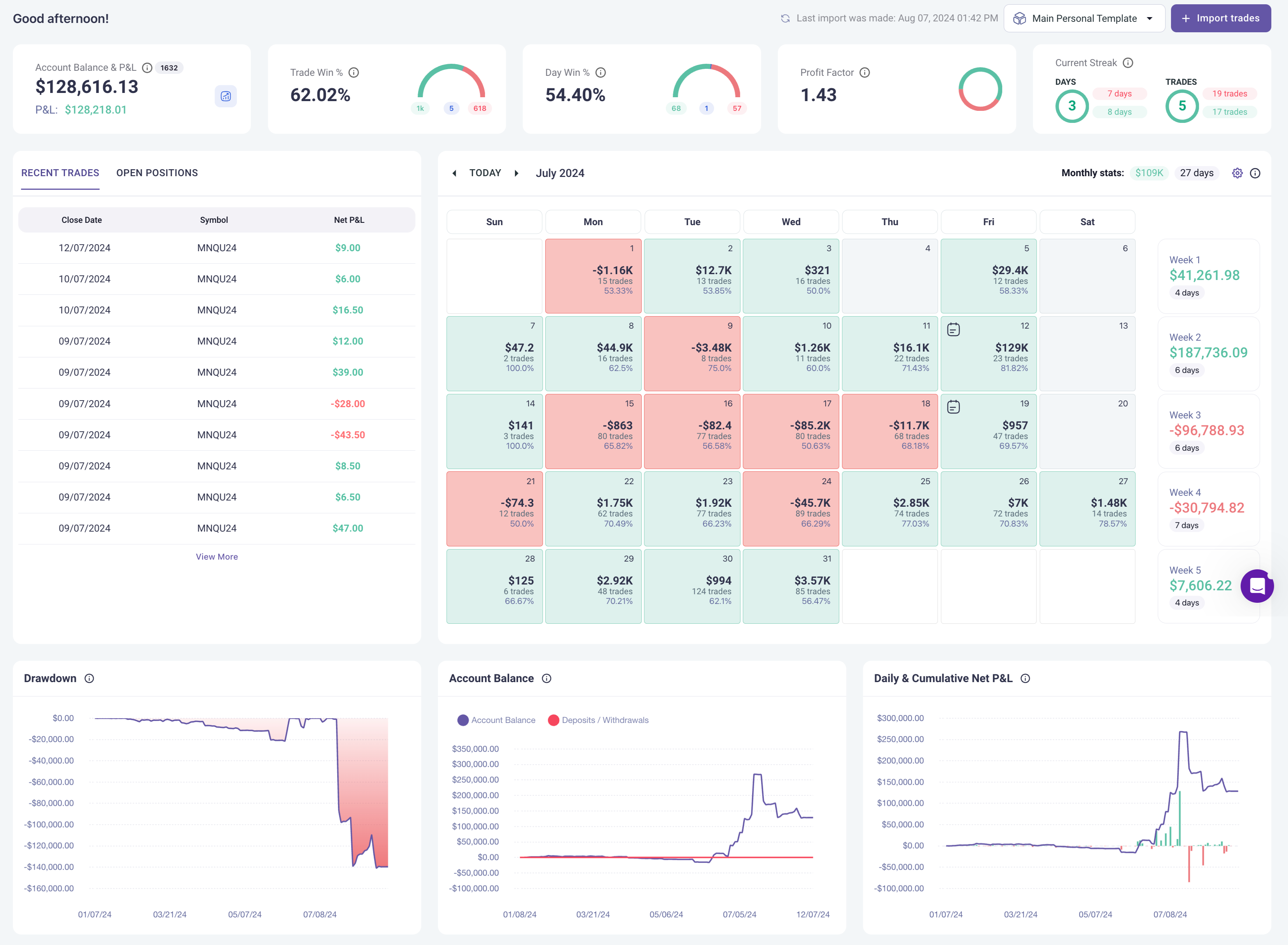This screenshot has width=1288, height=945.
Task: Click the 68 winning days badge
Action: coord(676,108)
